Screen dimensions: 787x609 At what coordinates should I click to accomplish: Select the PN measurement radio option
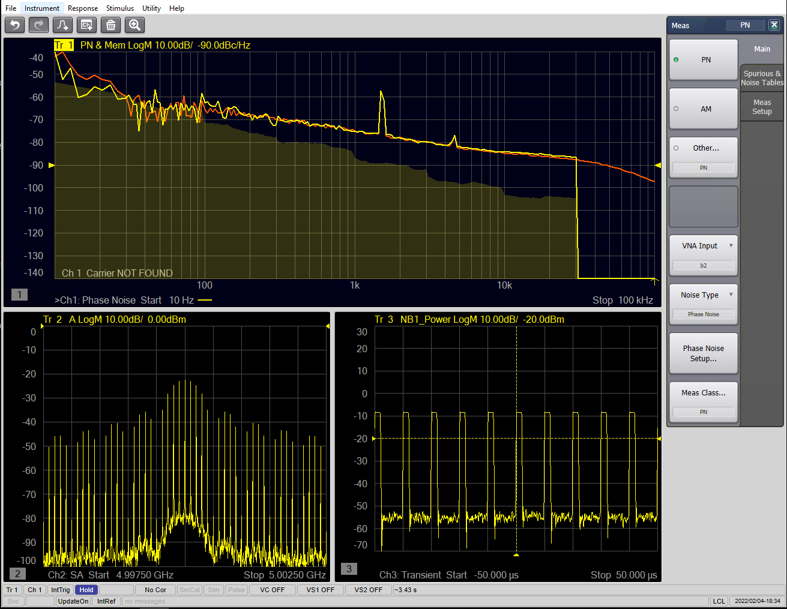click(704, 60)
